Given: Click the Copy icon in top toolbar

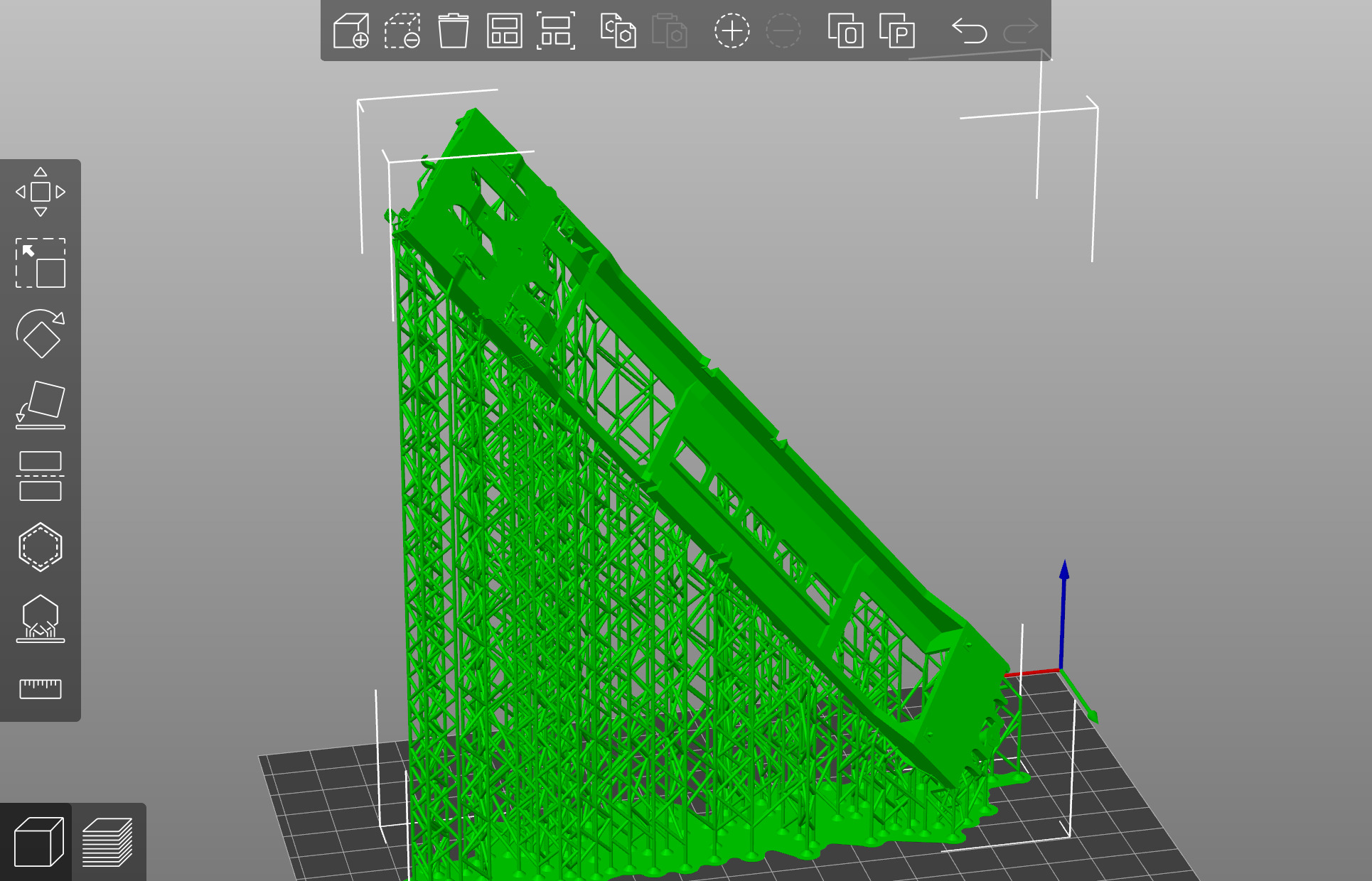Looking at the screenshot, I should pos(618,31).
